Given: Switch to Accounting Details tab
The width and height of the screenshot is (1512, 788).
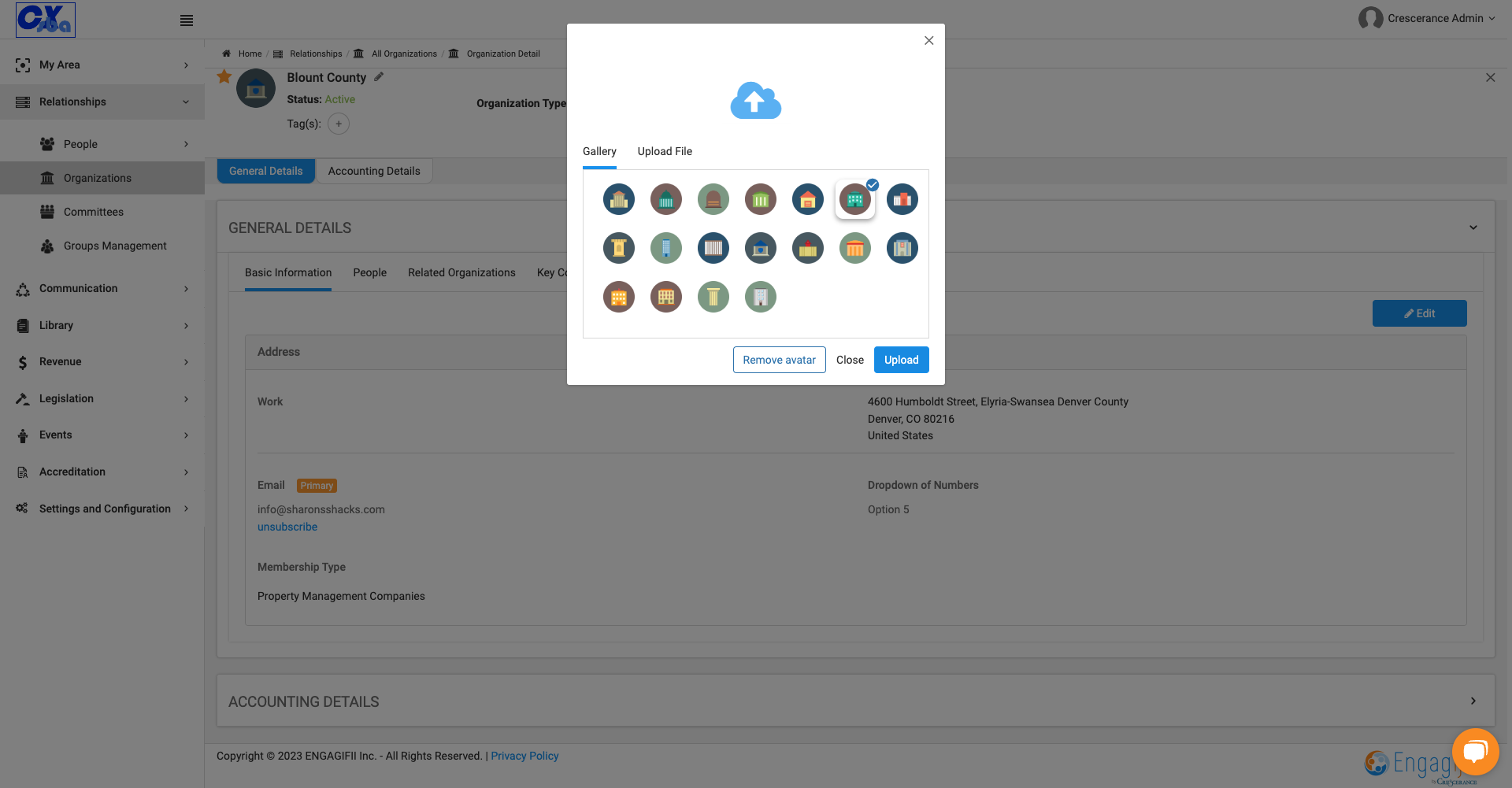Looking at the screenshot, I should [374, 171].
